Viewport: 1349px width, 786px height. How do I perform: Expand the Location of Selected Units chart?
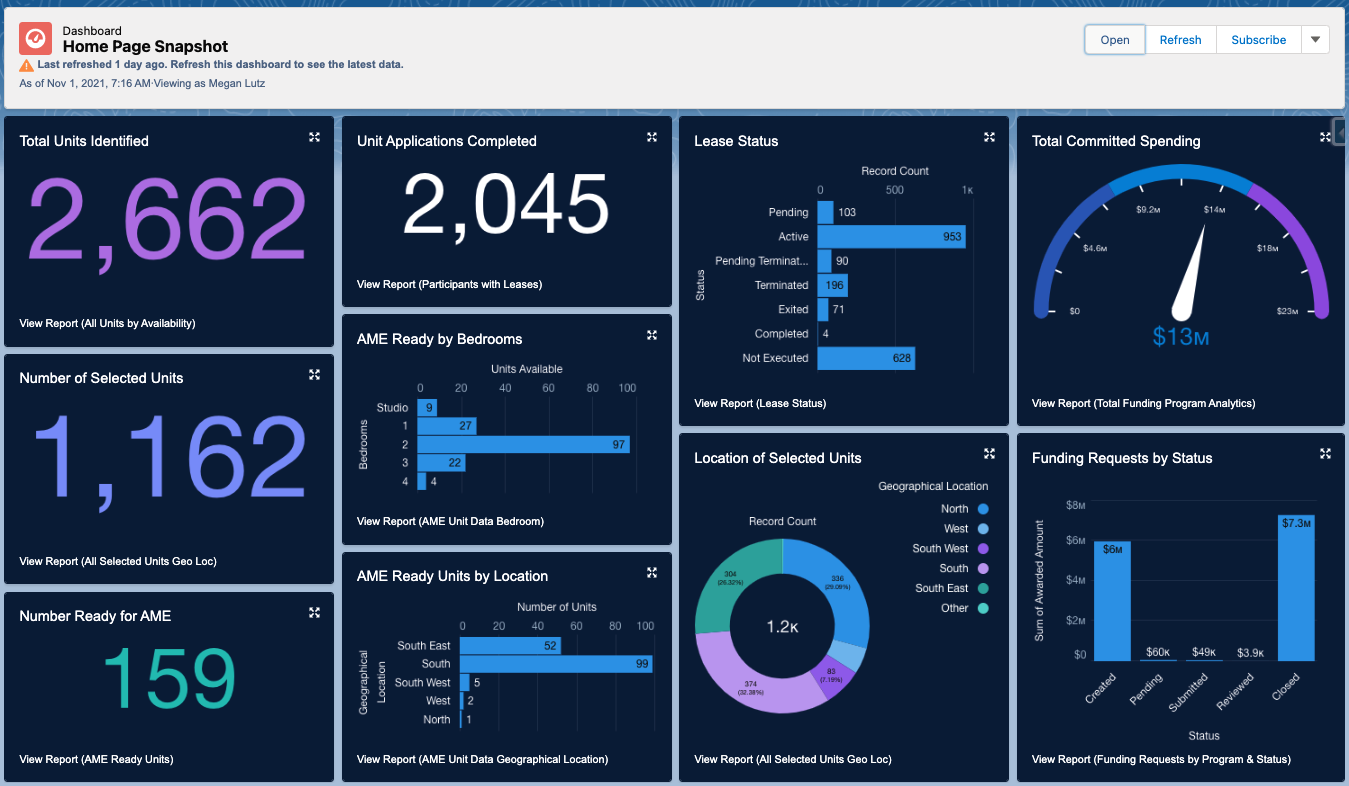point(989,454)
